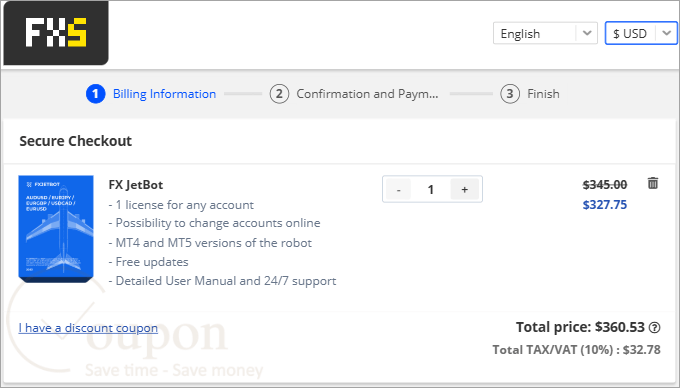The width and height of the screenshot is (680, 388).
Task: Click 'Detailed User Manual and 24/7 support'
Action: tap(222, 281)
